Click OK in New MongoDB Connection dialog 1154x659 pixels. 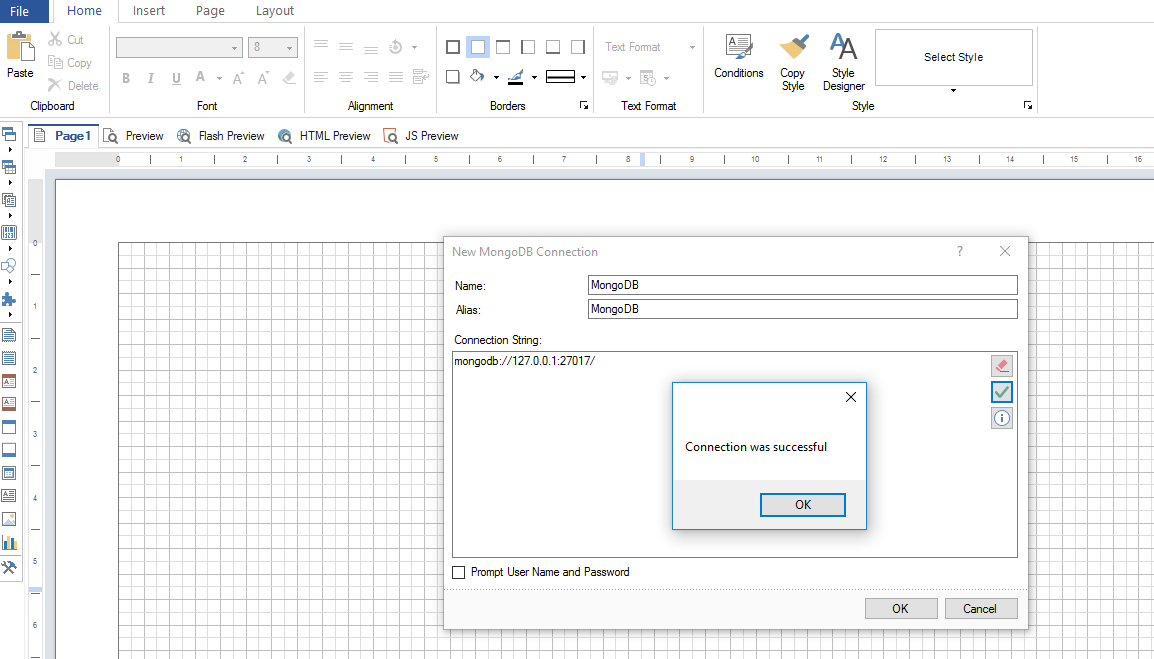pos(901,609)
